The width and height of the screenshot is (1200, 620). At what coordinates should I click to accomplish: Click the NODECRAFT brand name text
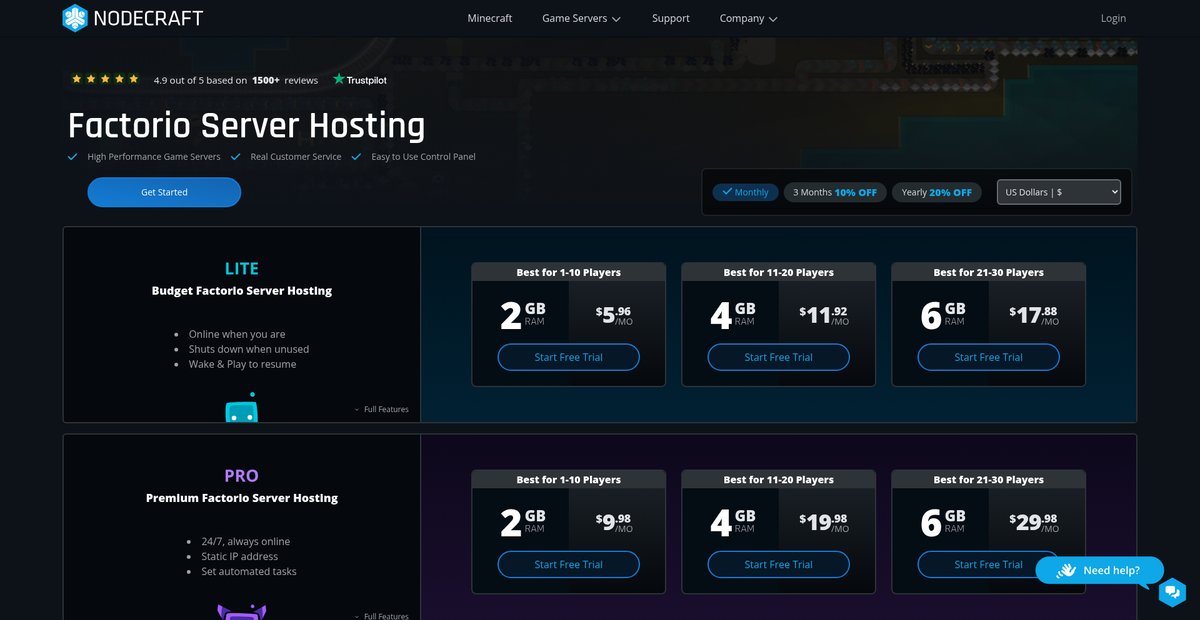(x=149, y=18)
